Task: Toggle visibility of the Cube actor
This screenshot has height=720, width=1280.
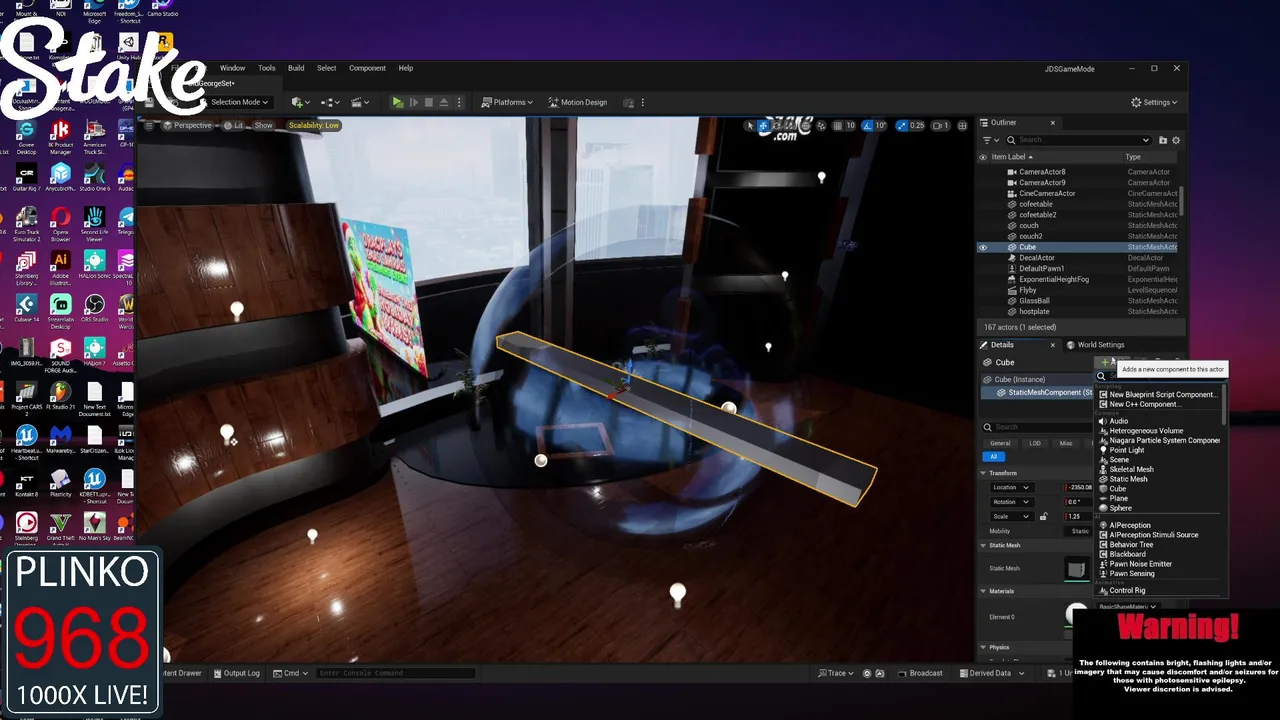Action: tap(983, 247)
